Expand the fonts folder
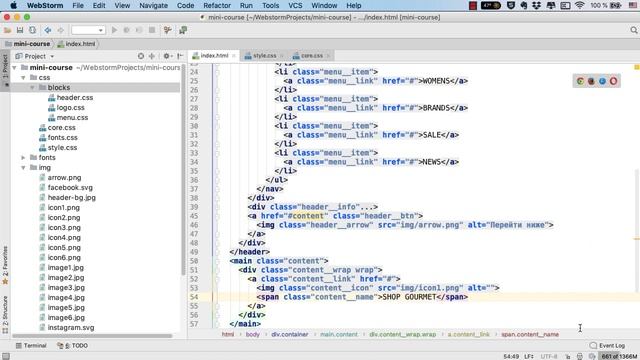Image resolution: width=640 pixels, height=360 pixels. tap(23, 158)
